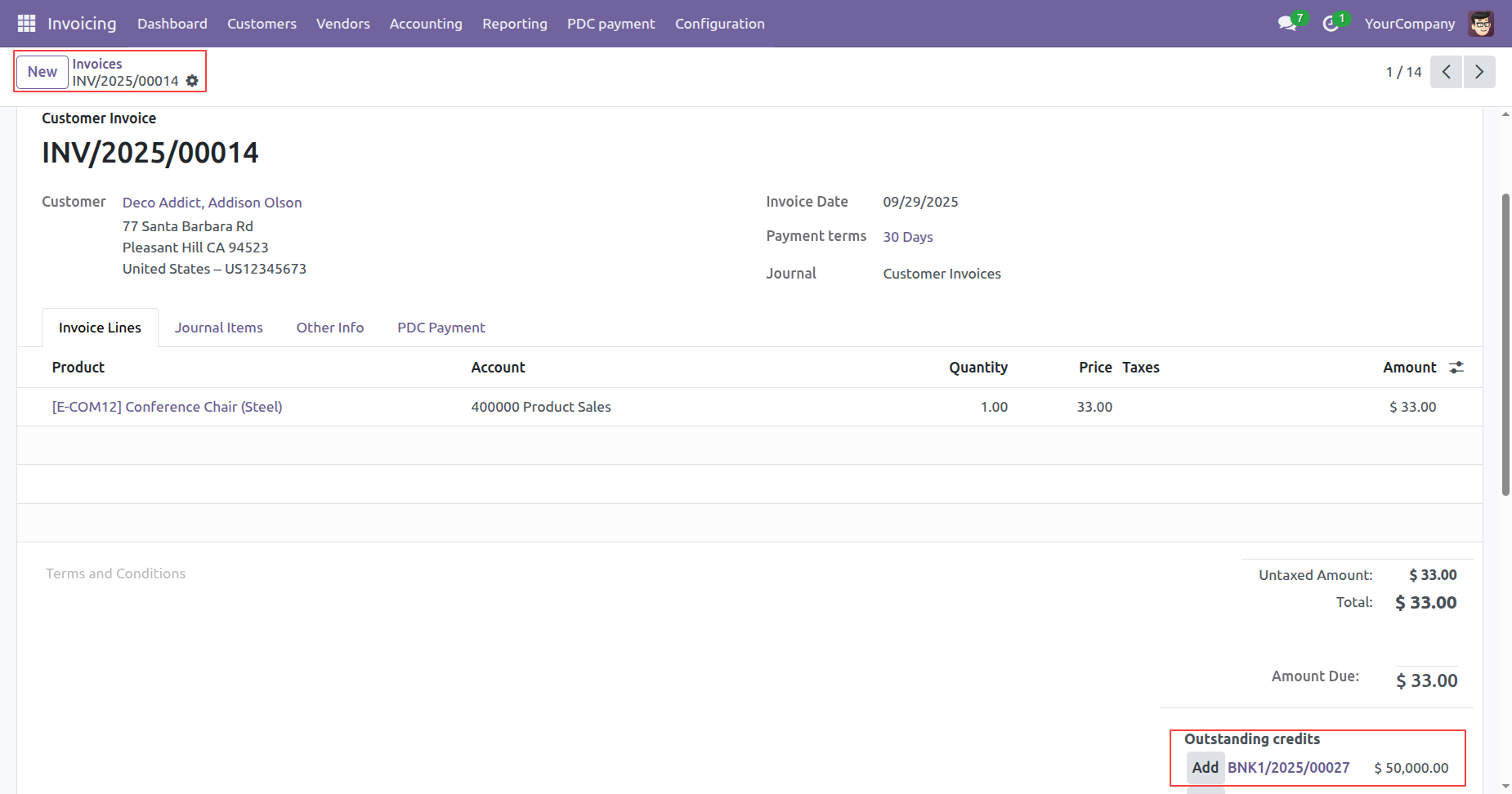
Task: Switch to the PDC Payment tab
Action: pos(441,328)
